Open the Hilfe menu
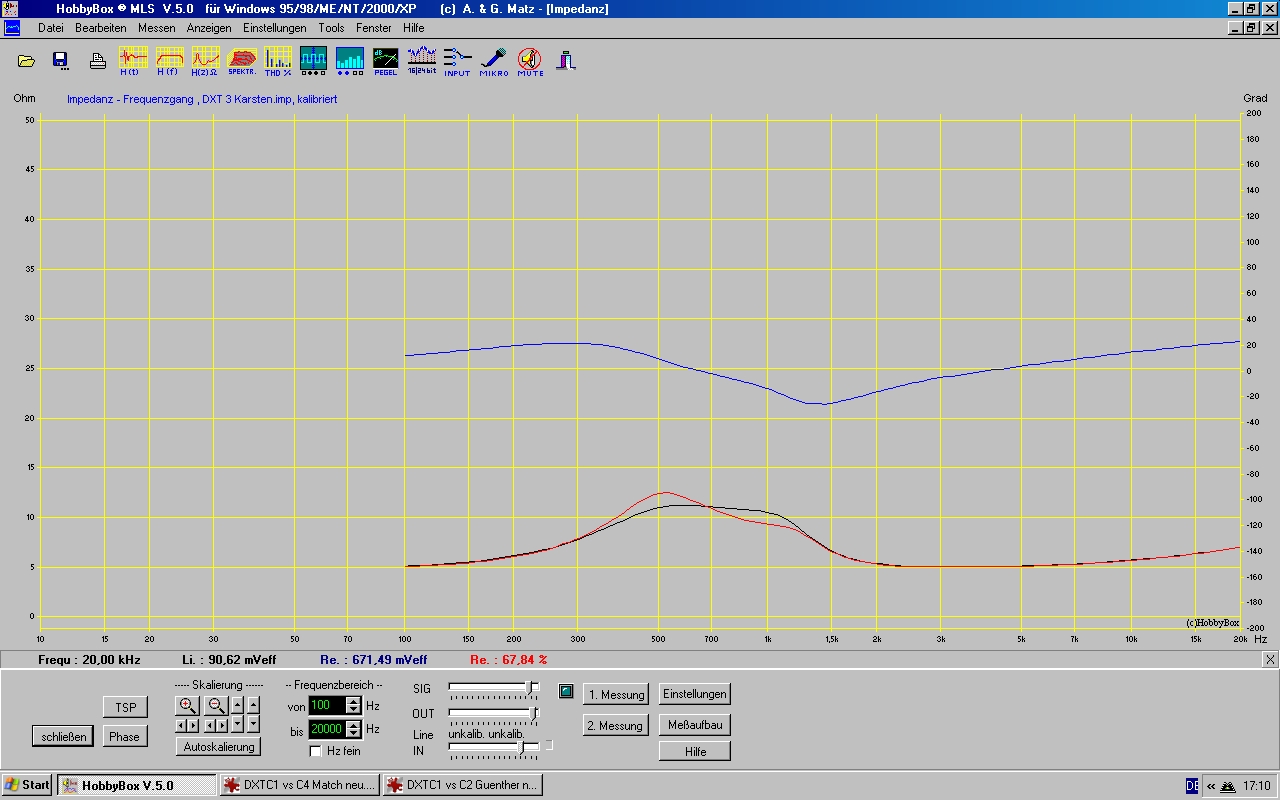1280x800 pixels. pyautogui.click(x=414, y=28)
